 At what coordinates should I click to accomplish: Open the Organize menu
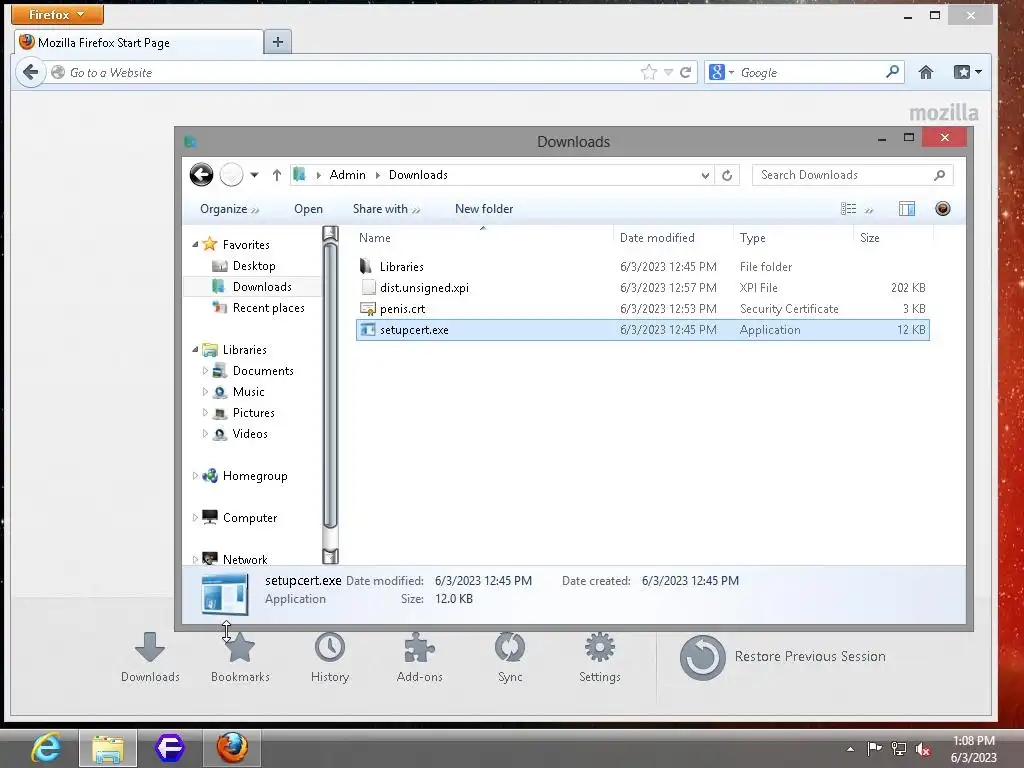[x=229, y=209]
